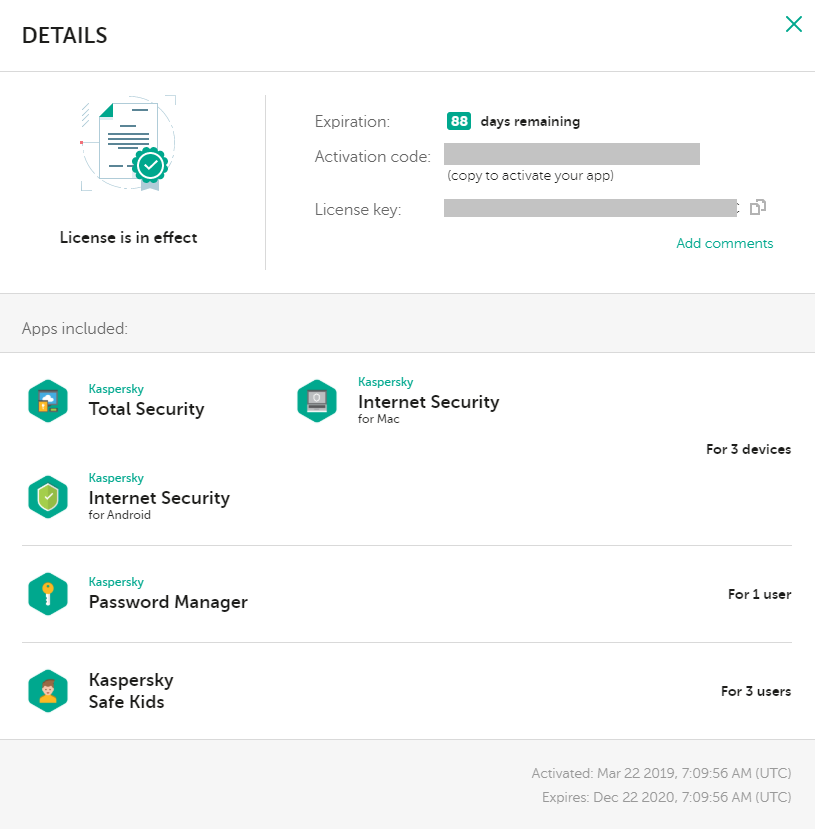Viewport: 815px width, 829px height.
Task: Copy the license key with copy icon
Action: pyautogui.click(x=758, y=208)
